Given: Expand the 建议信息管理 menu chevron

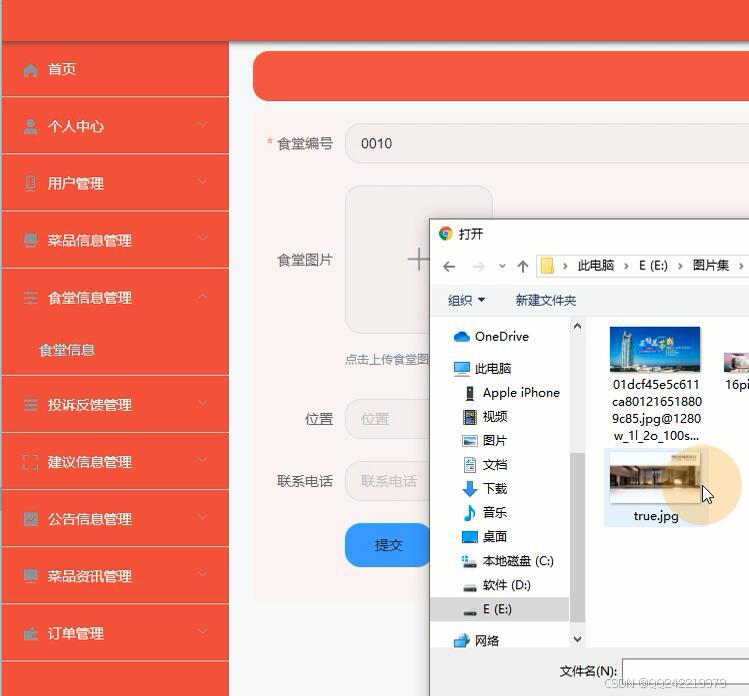Looking at the screenshot, I should 203,460.
